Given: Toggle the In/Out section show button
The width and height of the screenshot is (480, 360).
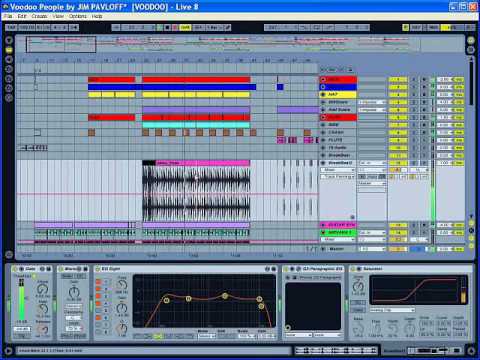Looking at the screenshot, I should tap(471, 223).
